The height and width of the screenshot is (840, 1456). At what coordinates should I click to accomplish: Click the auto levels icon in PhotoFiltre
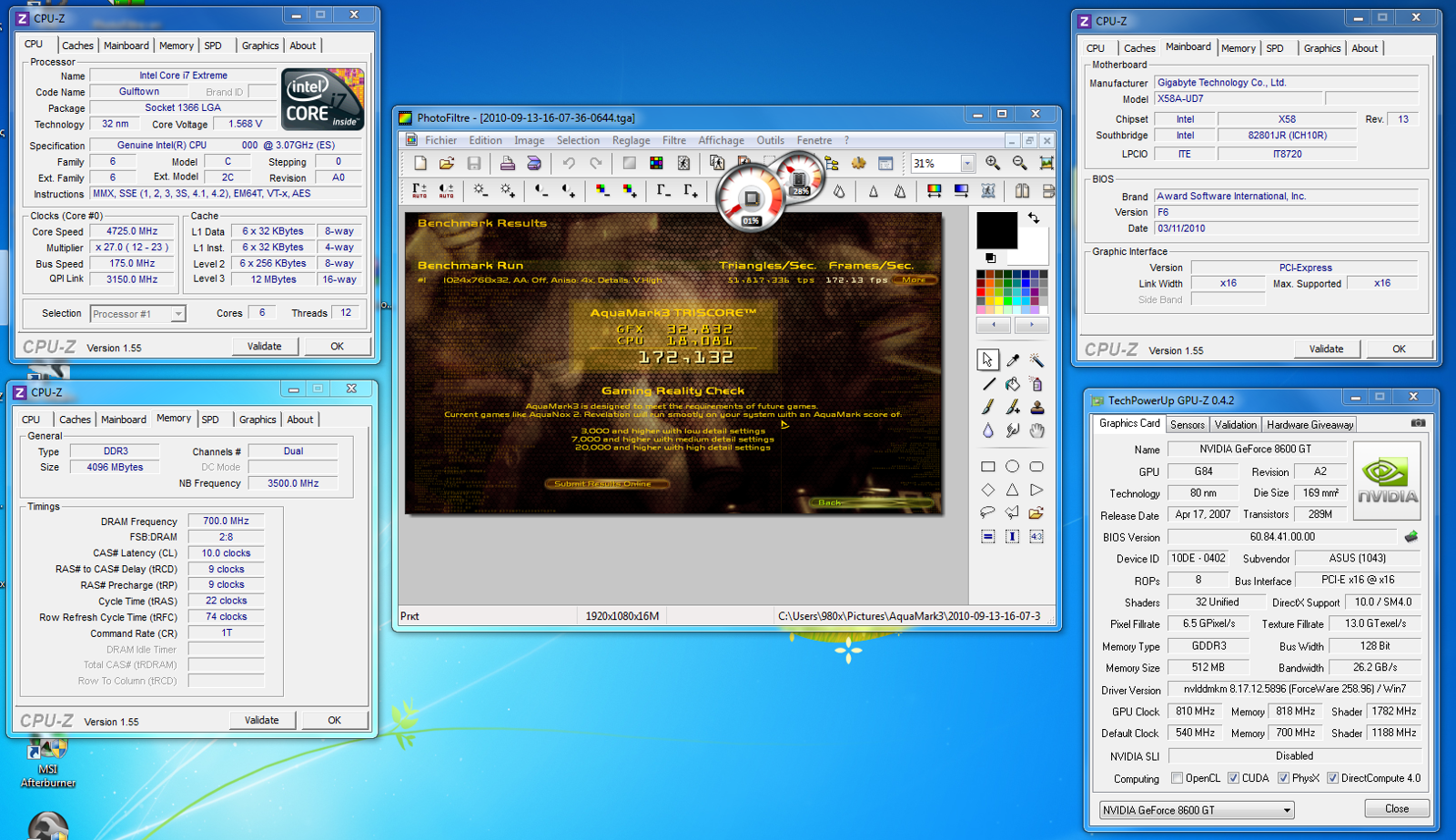420,190
